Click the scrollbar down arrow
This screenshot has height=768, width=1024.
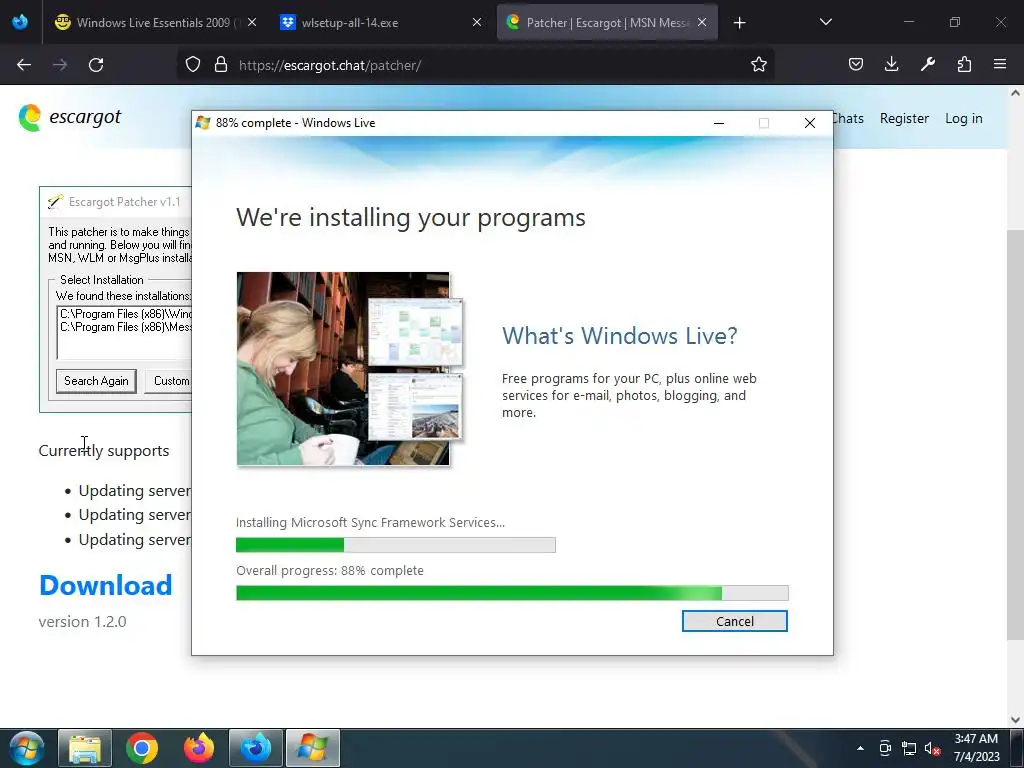point(1015,719)
